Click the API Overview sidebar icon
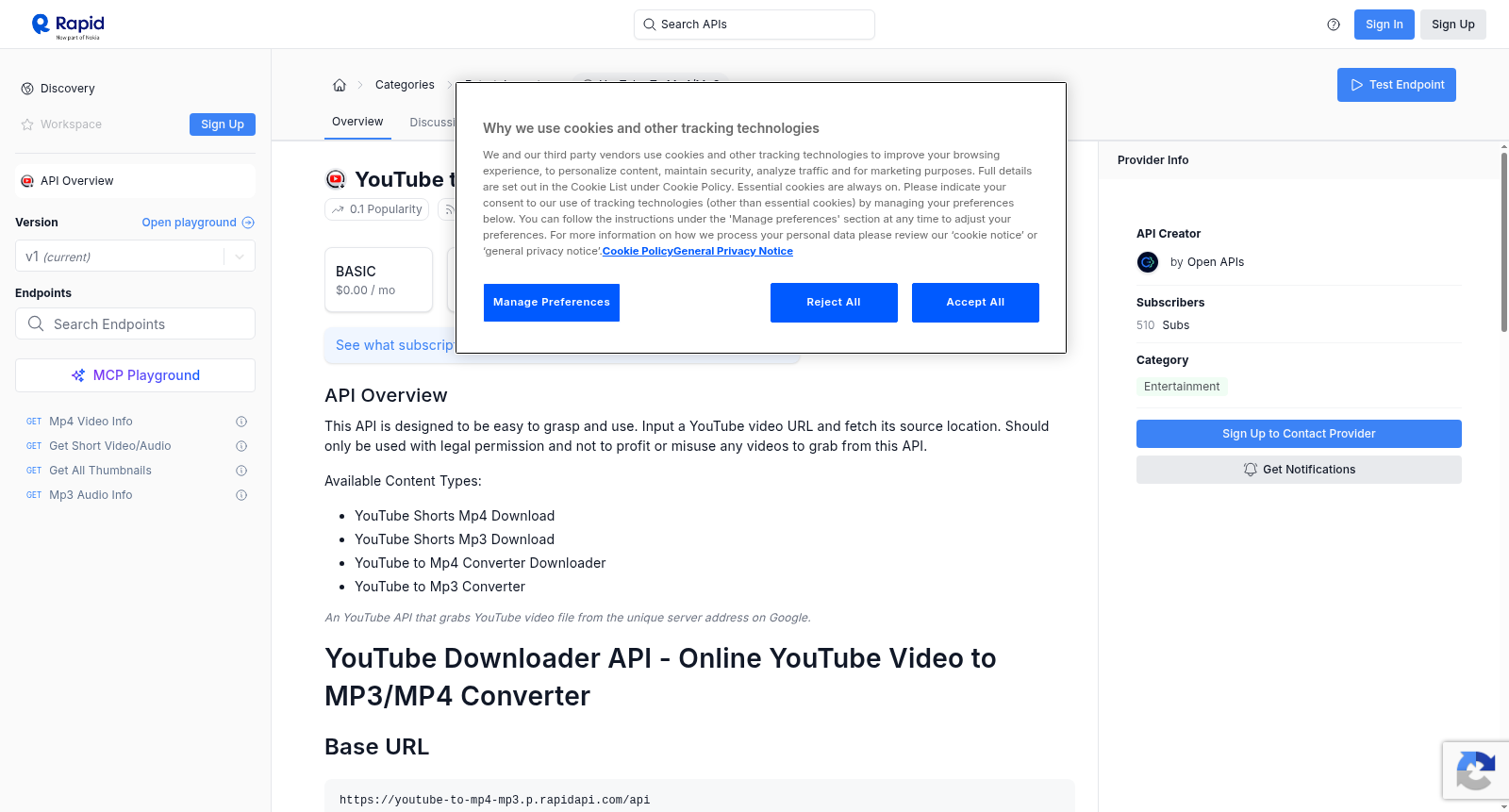The height and width of the screenshot is (812, 1509). point(27,181)
